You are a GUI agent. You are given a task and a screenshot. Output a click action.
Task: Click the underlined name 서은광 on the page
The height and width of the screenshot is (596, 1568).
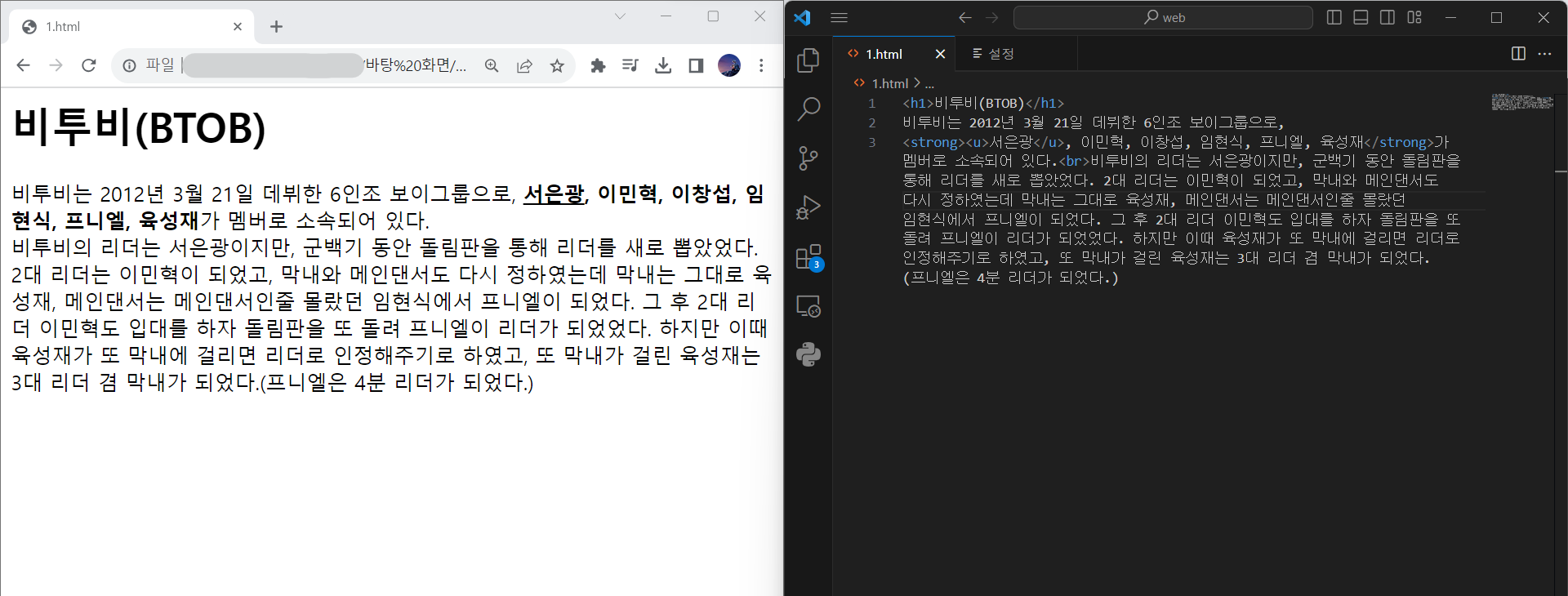[x=554, y=193]
